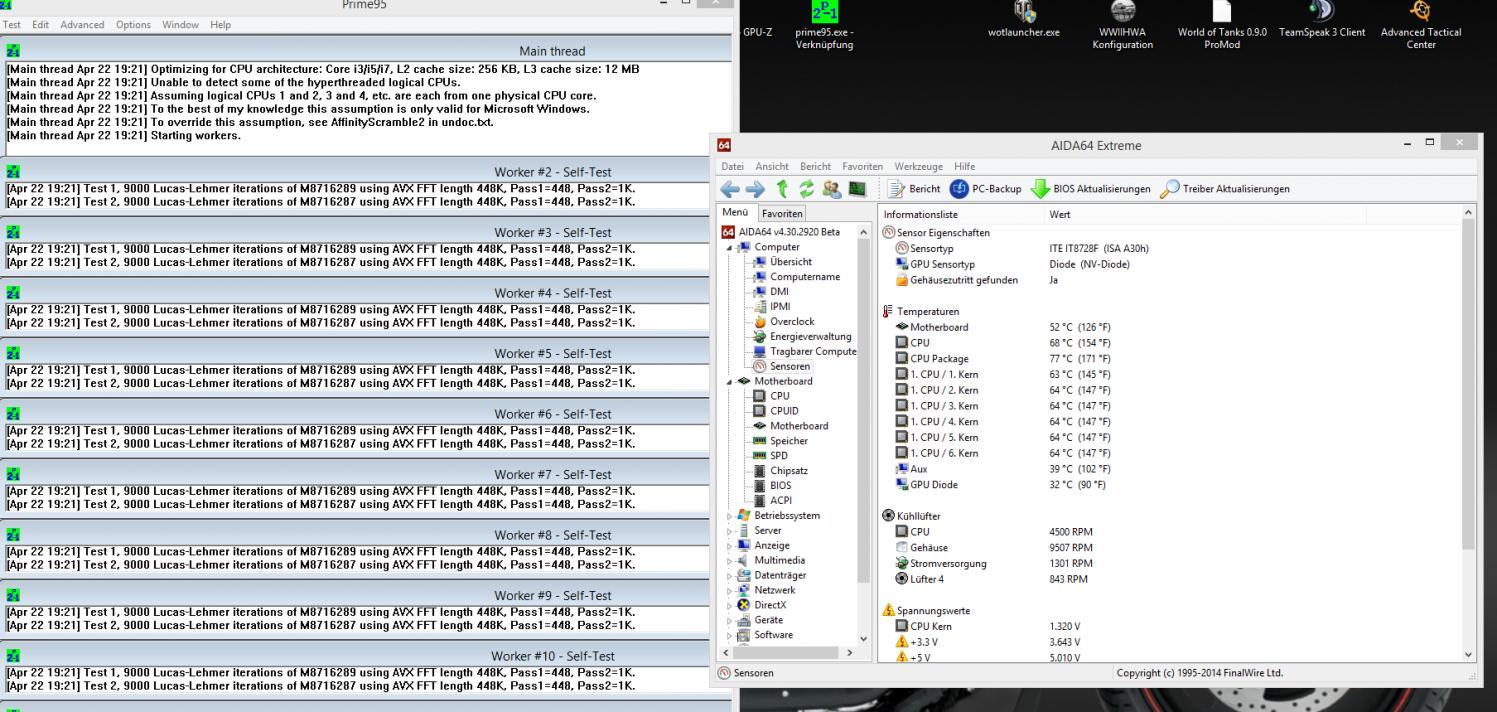Open Advanced Tactical Center desktop icon
The image size is (1497, 712).
(1421, 25)
